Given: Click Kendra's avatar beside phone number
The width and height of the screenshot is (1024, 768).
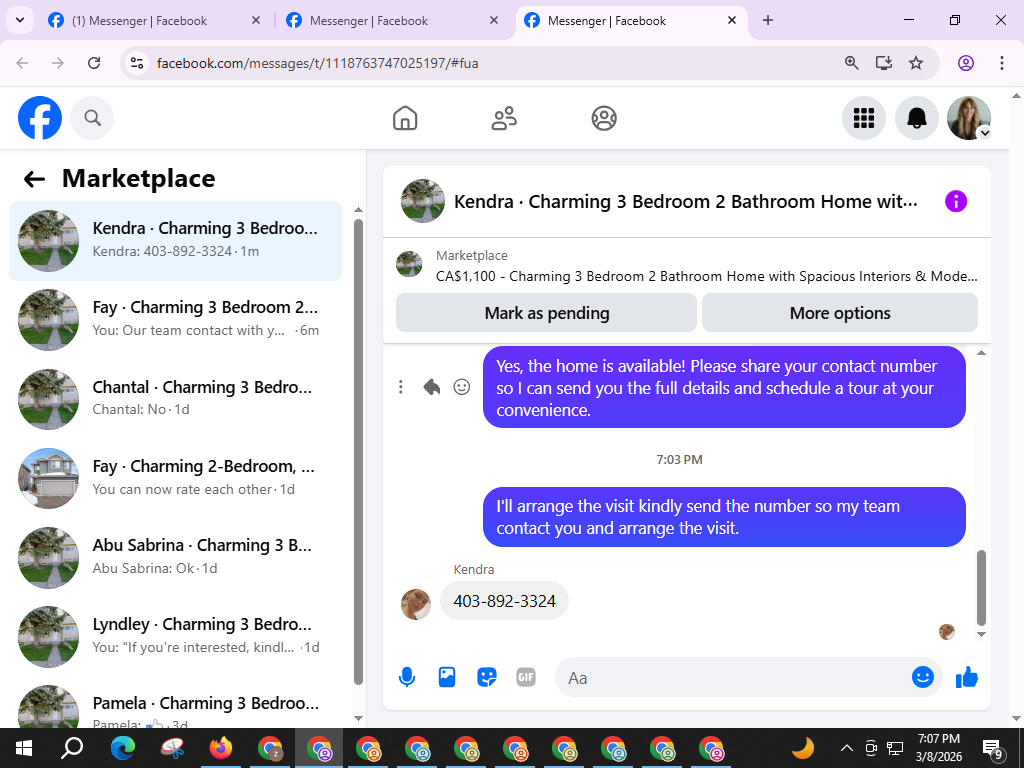Looking at the screenshot, I should 416,604.
